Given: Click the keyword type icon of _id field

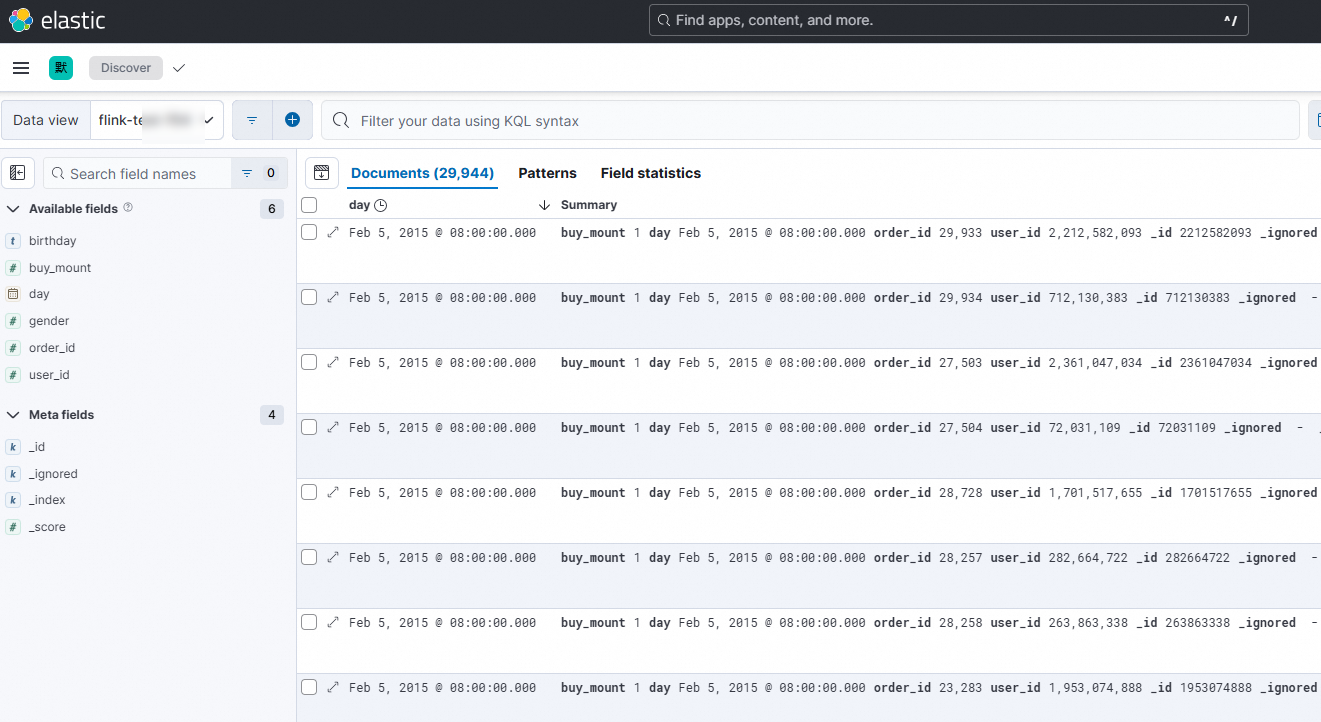Looking at the screenshot, I should pyautogui.click(x=13, y=447).
